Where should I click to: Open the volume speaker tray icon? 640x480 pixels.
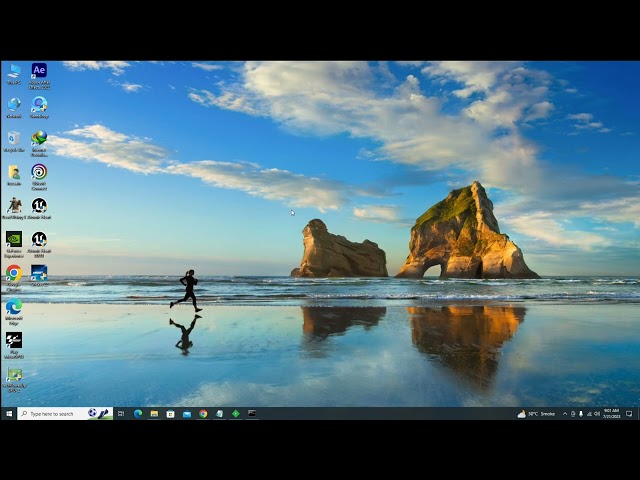(x=597, y=413)
